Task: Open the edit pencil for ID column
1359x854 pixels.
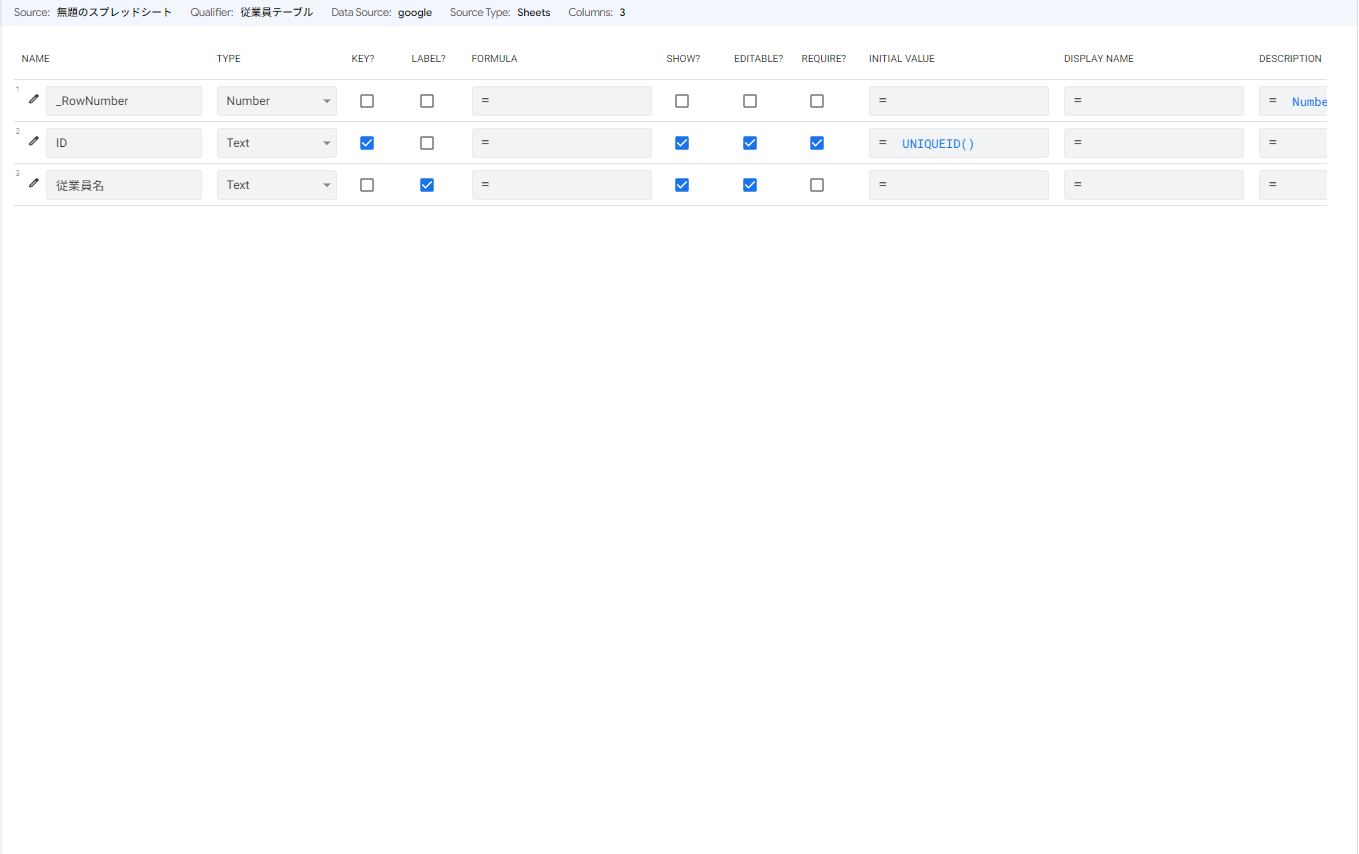Action: click(34, 141)
